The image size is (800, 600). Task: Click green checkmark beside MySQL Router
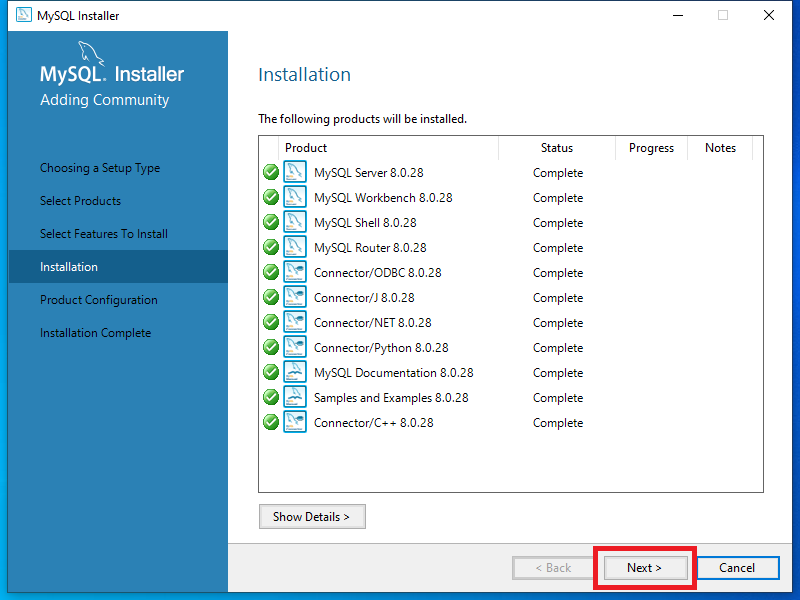[x=271, y=247]
